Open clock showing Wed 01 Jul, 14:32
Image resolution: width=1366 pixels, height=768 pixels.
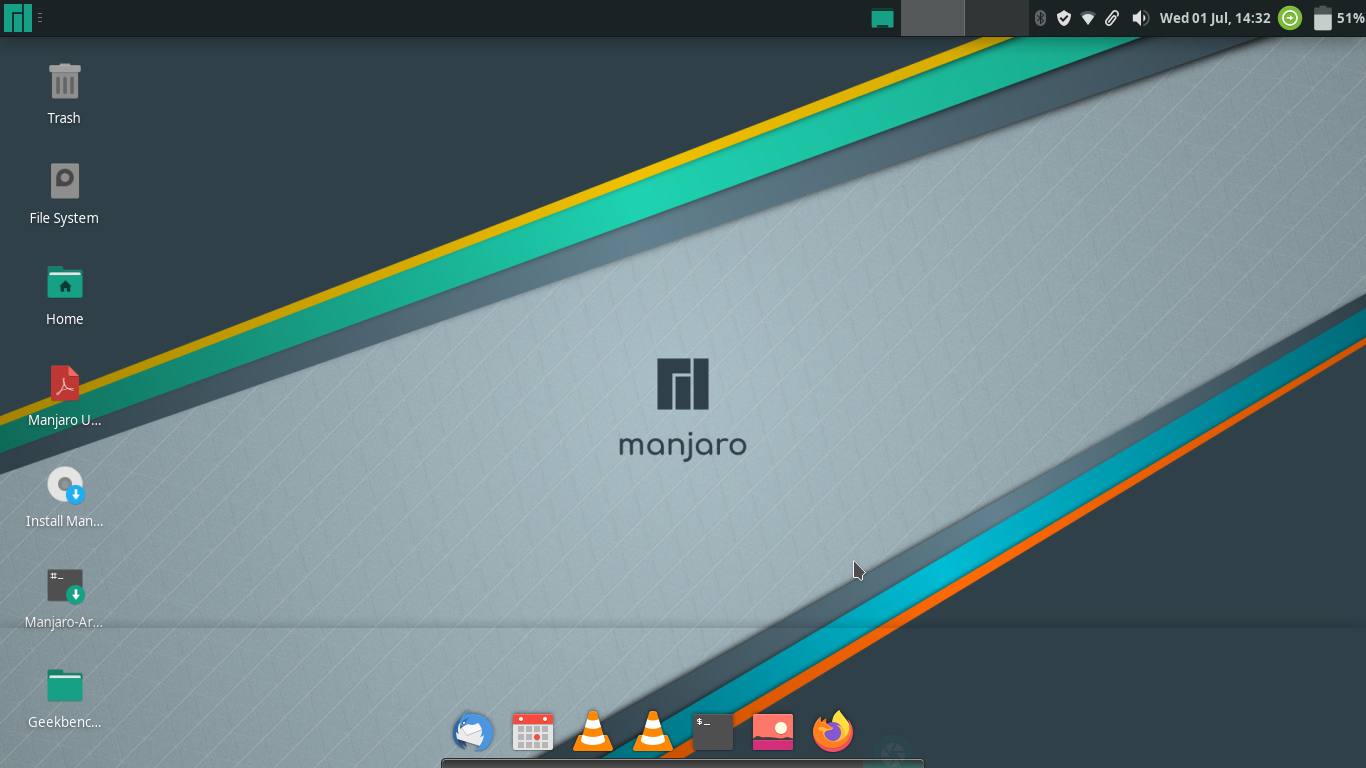click(1215, 18)
